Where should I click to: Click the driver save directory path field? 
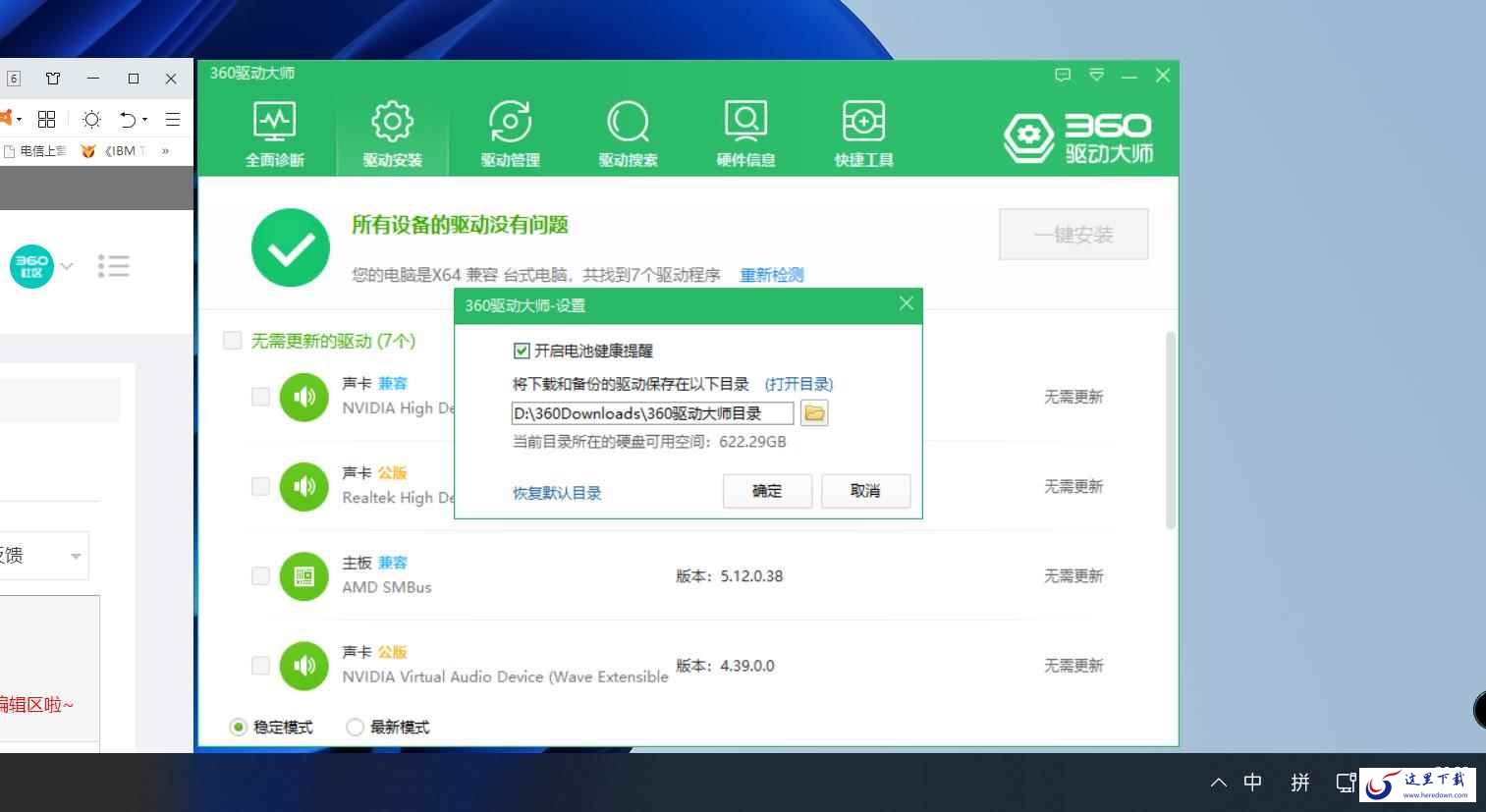tap(652, 413)
